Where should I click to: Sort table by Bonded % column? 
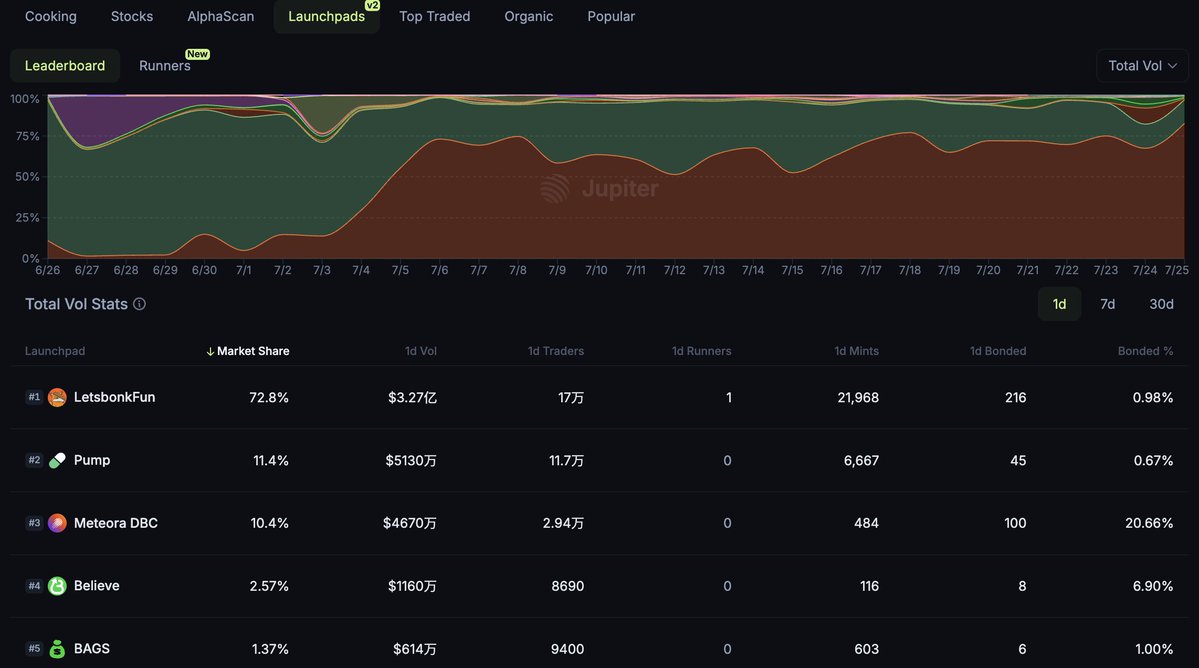(x=1145, y=352)
